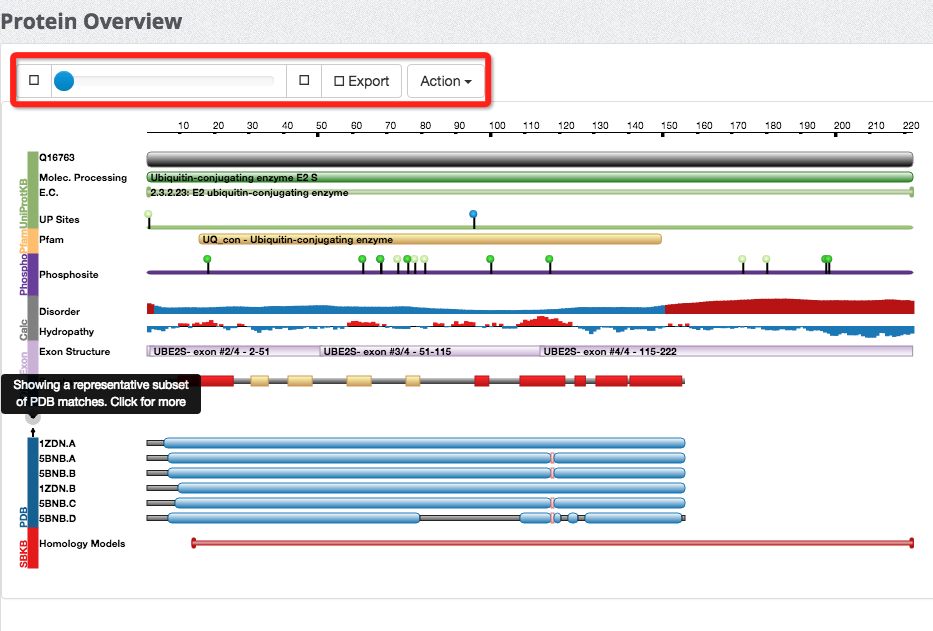This screenshot has height=631, width=933.
Task: Click the first green Phosphosite pin marker
Action: point(208,260)
